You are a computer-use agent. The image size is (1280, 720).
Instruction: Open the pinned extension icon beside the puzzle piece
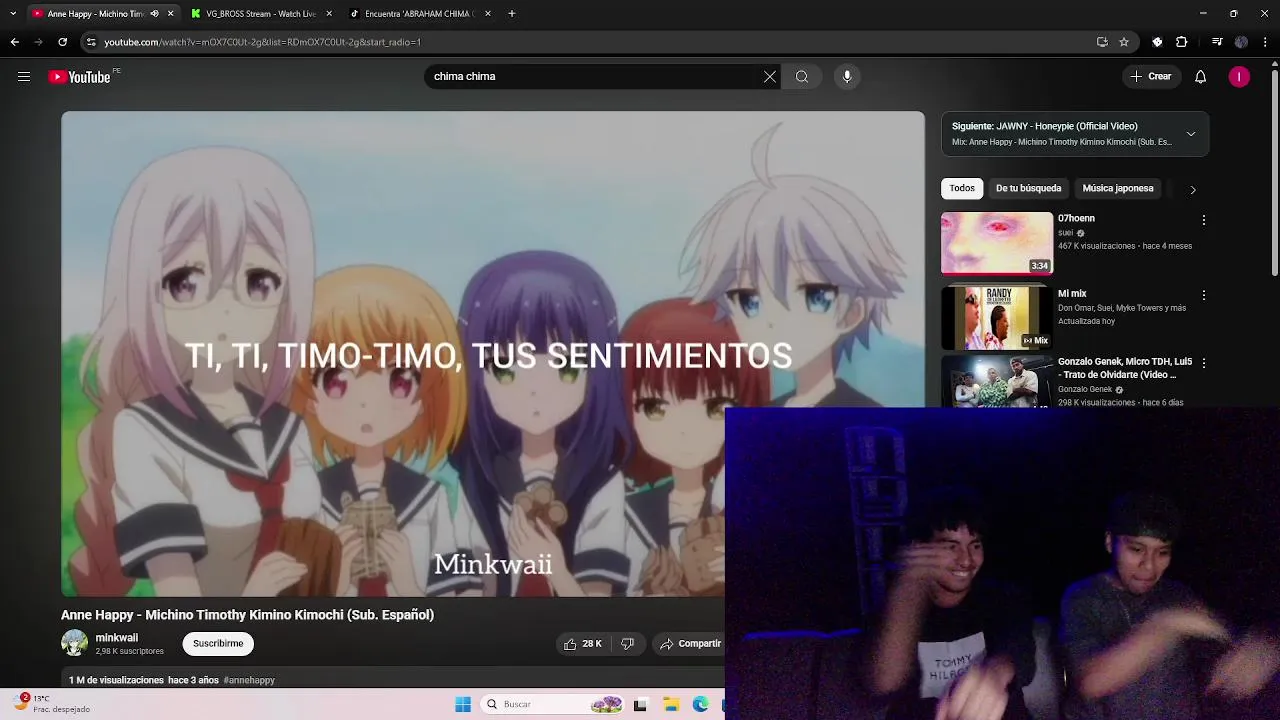coord(1157,42)
